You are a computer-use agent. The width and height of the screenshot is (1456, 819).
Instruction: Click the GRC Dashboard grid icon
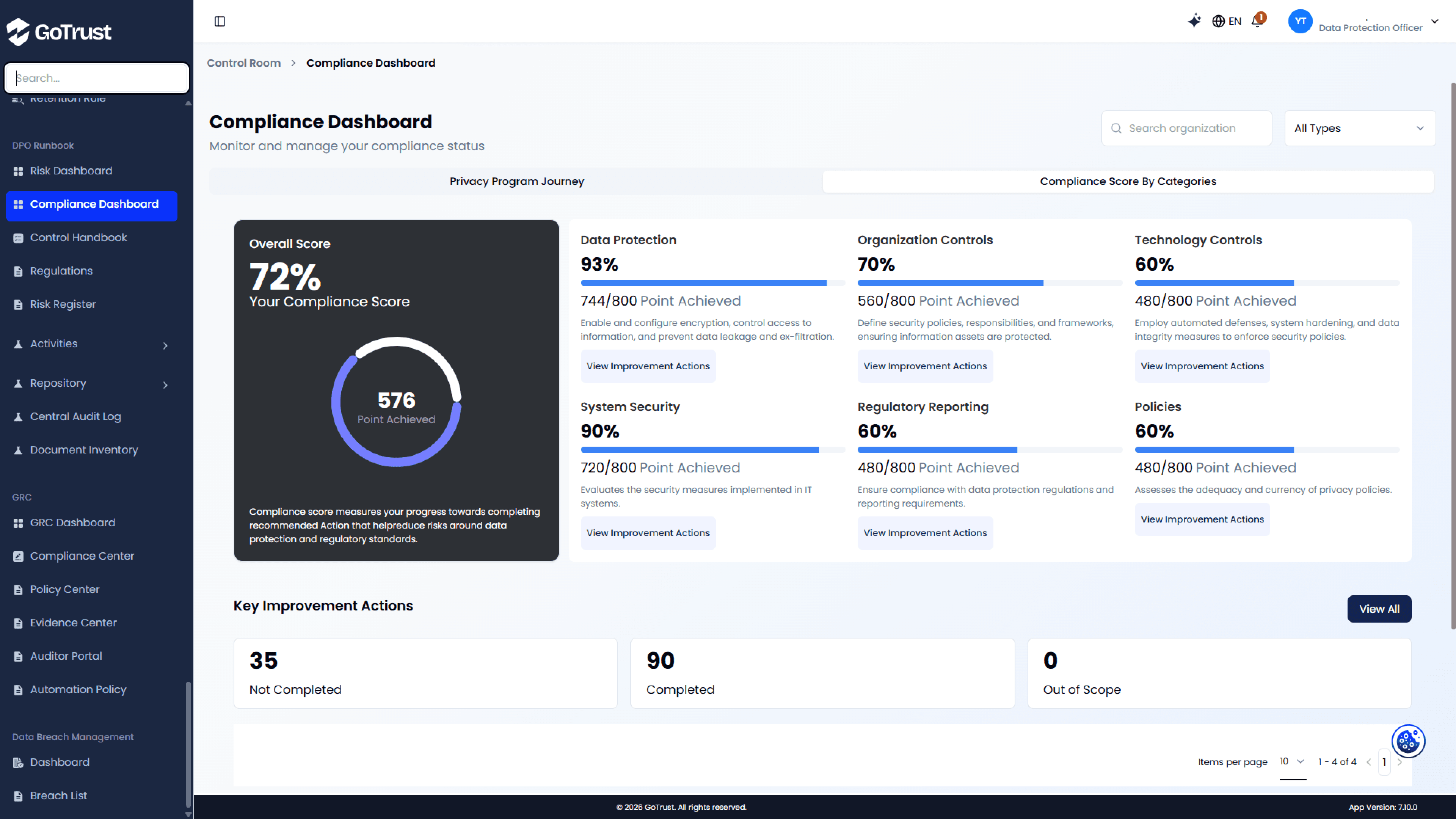[18, 523]
